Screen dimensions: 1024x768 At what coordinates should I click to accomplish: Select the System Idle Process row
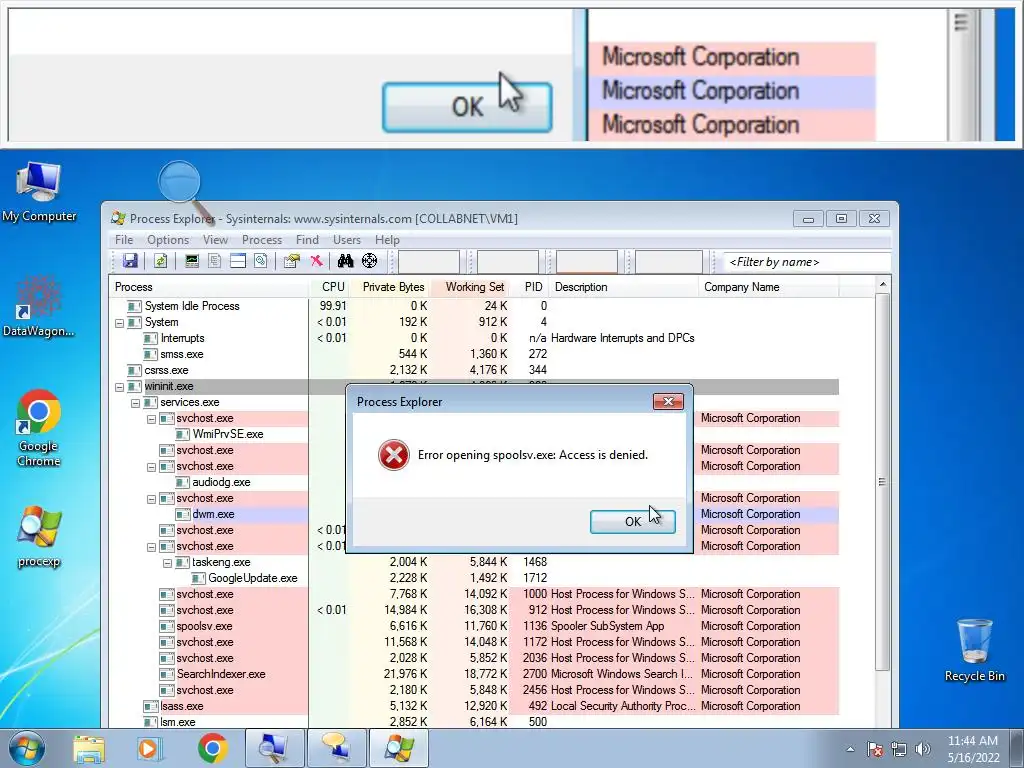(475, 306)
